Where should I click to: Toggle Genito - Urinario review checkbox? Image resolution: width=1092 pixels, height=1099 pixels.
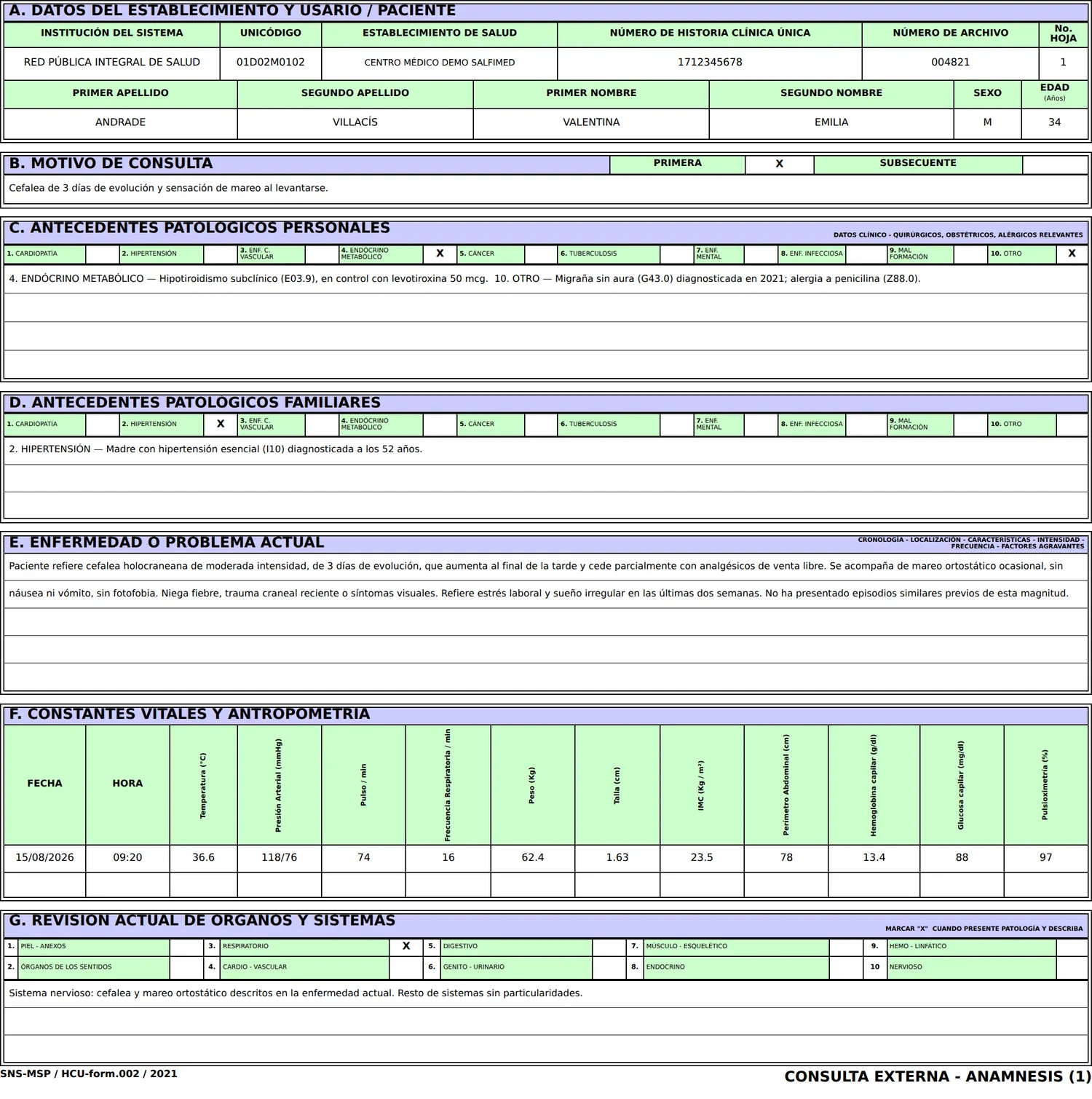coord(609,968)
